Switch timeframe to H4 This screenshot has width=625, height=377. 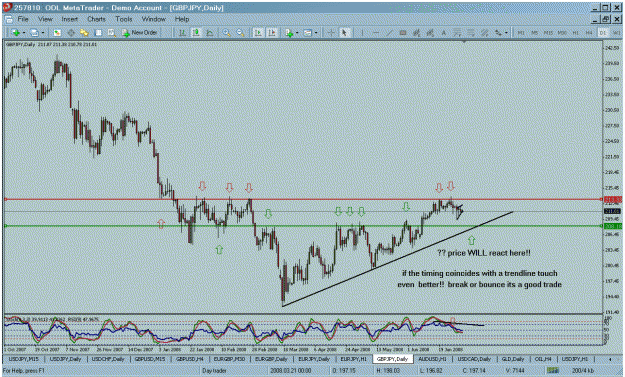coord(589,33)
